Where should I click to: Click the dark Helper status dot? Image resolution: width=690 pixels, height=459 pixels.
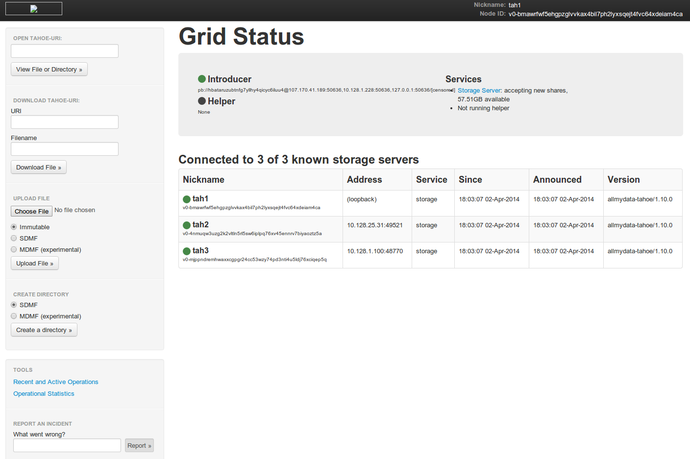tap(202, 101)
